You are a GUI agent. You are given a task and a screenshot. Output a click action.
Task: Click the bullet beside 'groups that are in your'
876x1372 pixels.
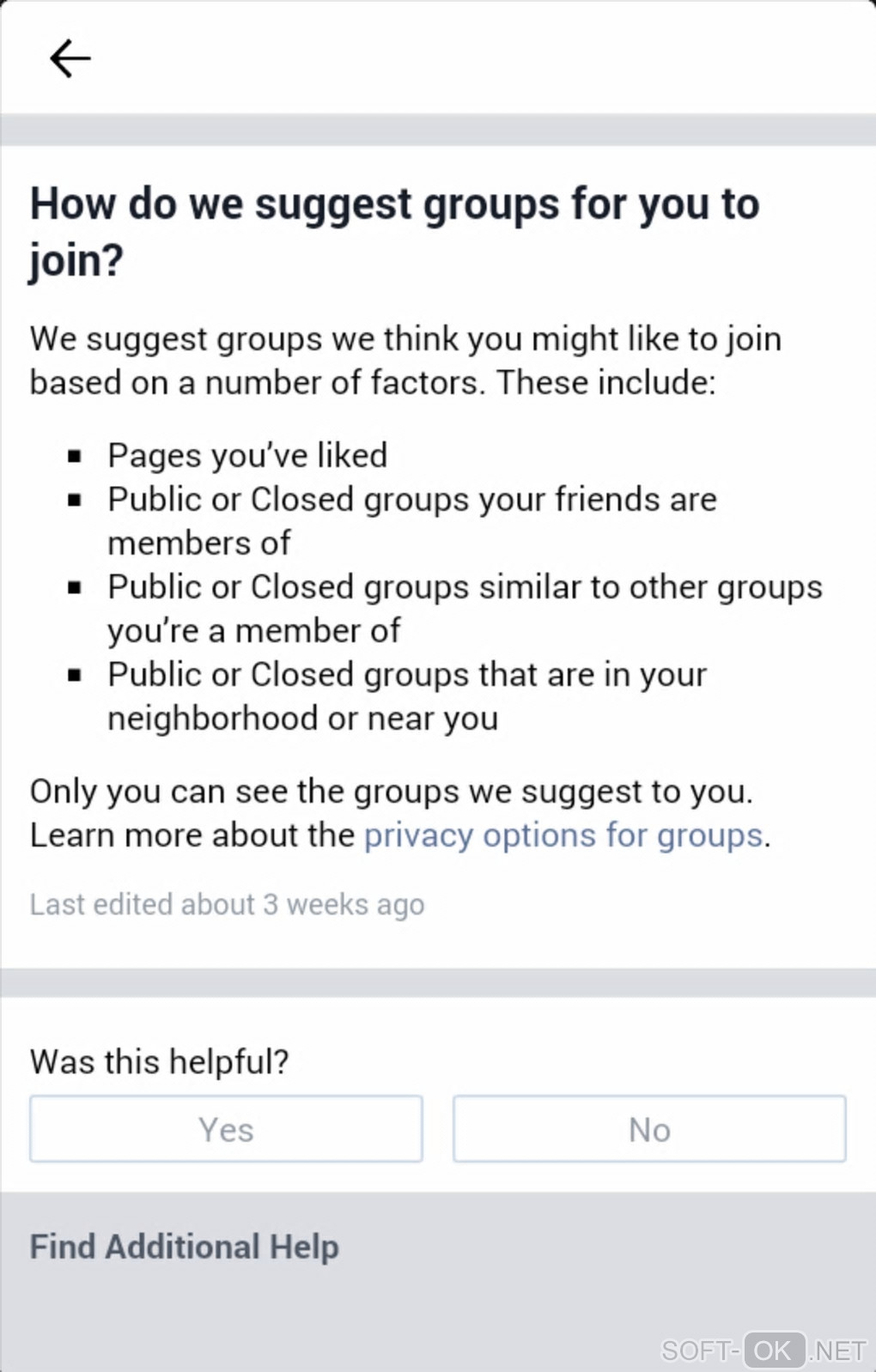(75, 675)
